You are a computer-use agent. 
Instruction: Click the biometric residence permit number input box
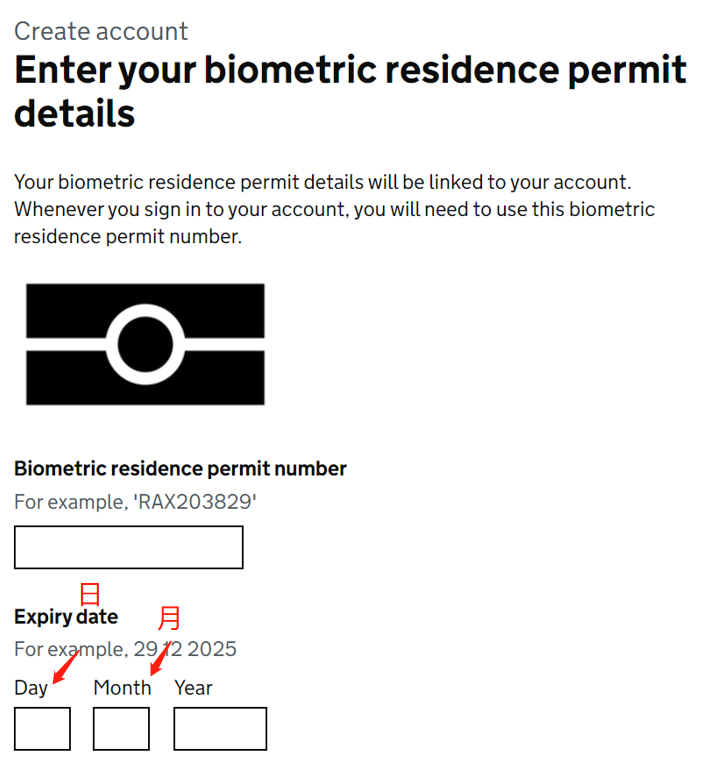click(x=128, y=547)
